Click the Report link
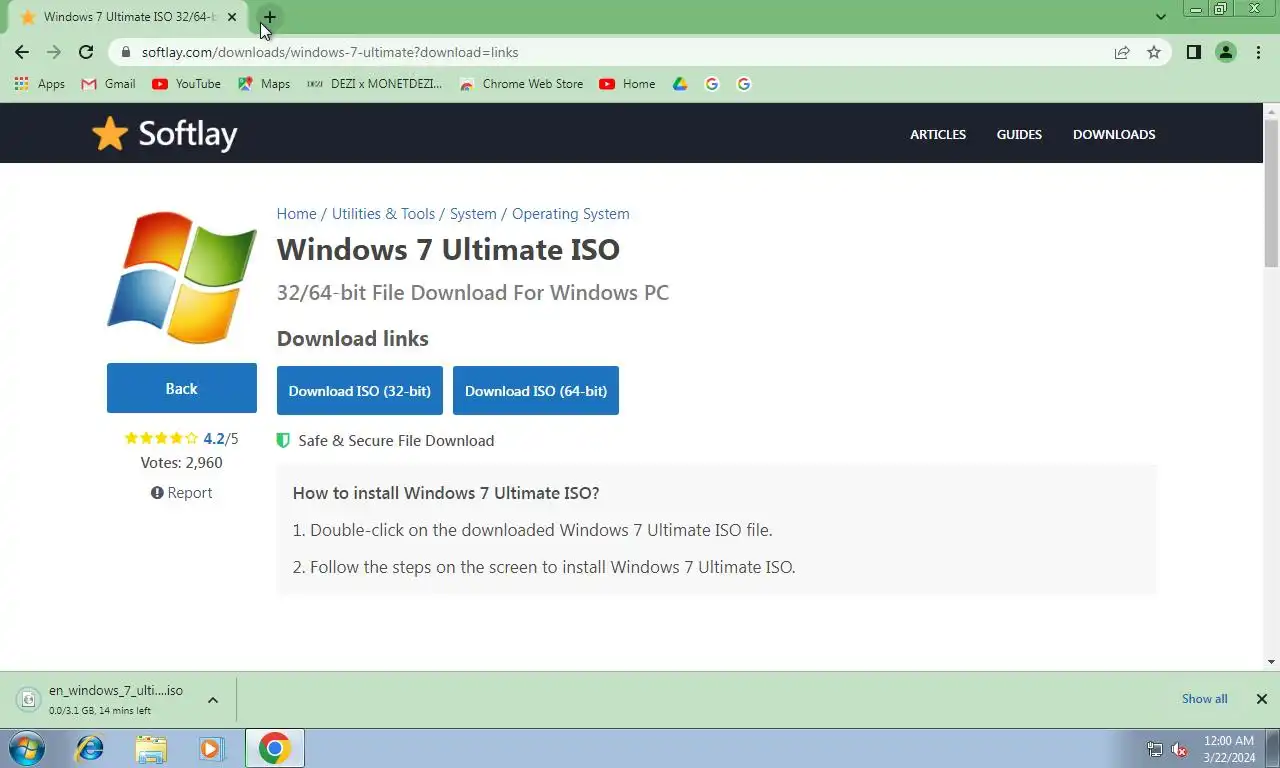 181,493
